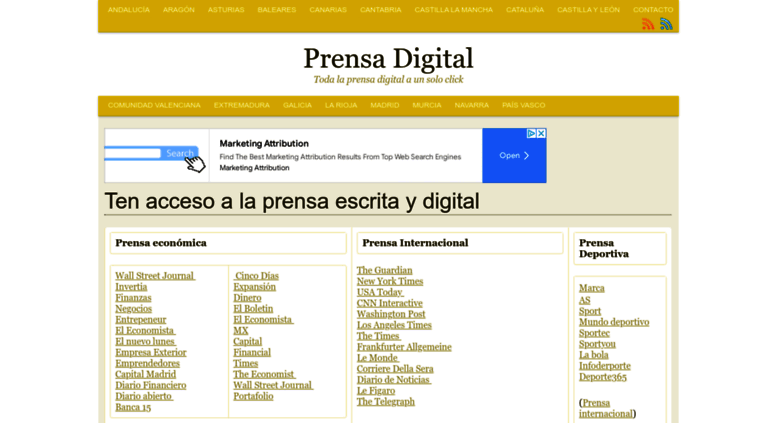Open the Negocios link

(134, 309)
